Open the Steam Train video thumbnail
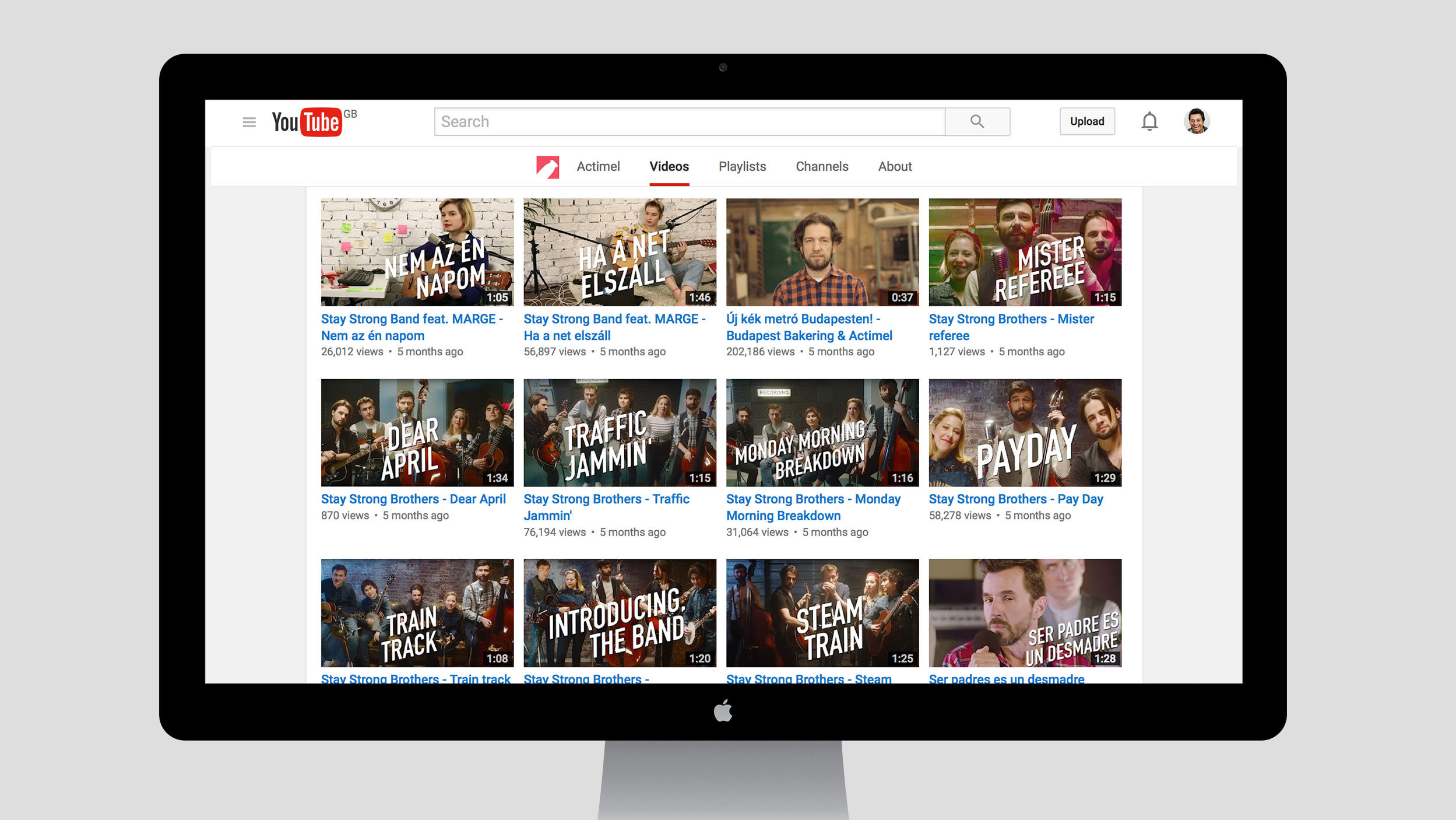Screen dimensions: 1456x820 coord(822,612)
